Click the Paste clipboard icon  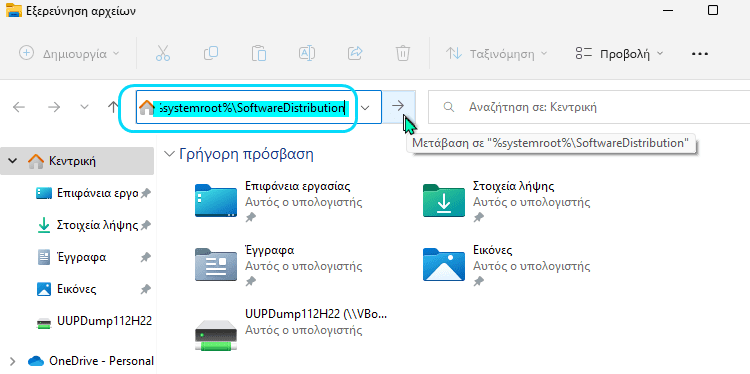(259, 53)
